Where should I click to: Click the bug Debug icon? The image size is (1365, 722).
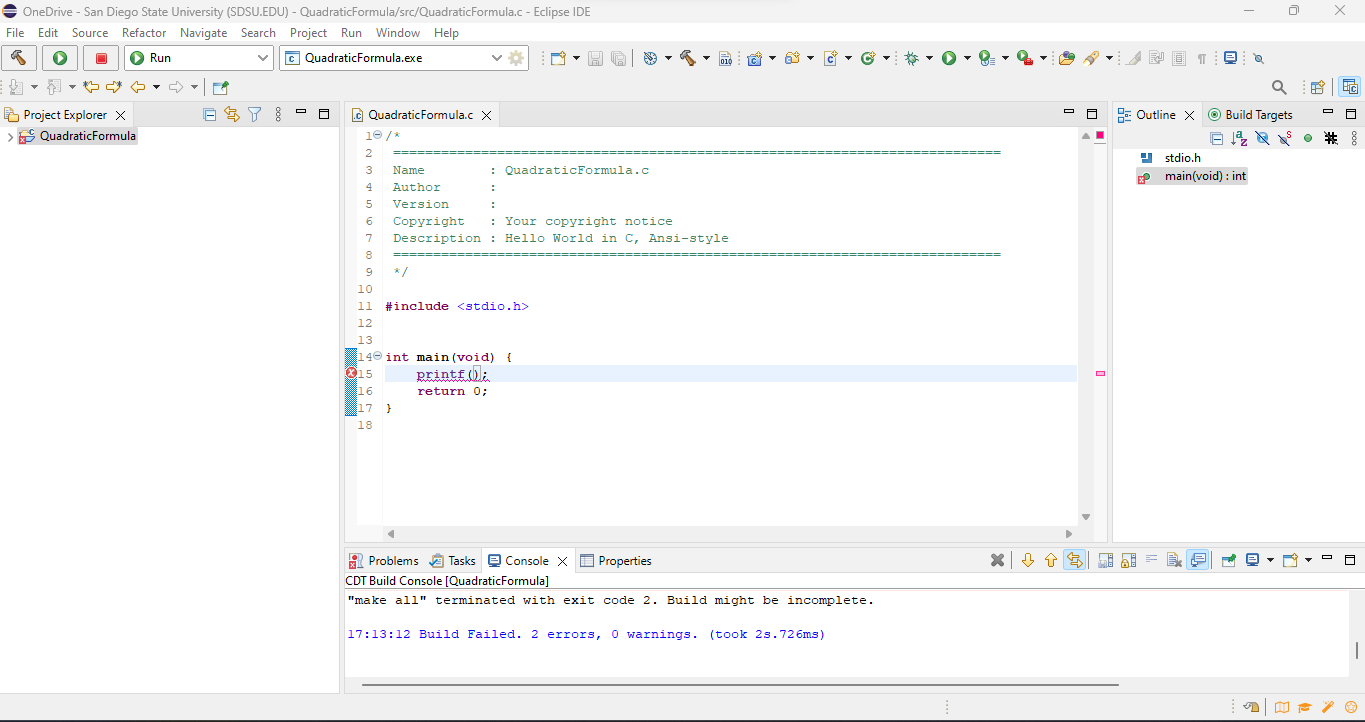(911, 58)
